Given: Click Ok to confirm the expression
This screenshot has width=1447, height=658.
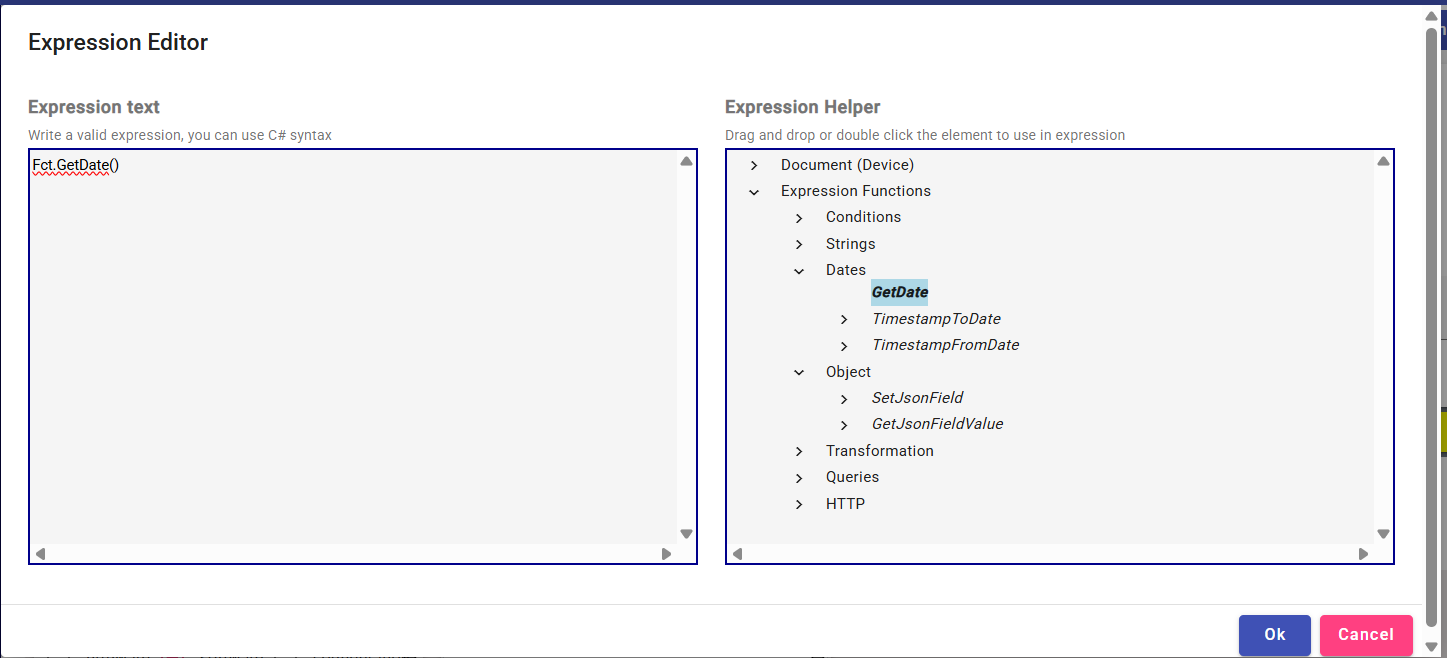Looking at the screenshot, I should click(x=1274, y=635).
